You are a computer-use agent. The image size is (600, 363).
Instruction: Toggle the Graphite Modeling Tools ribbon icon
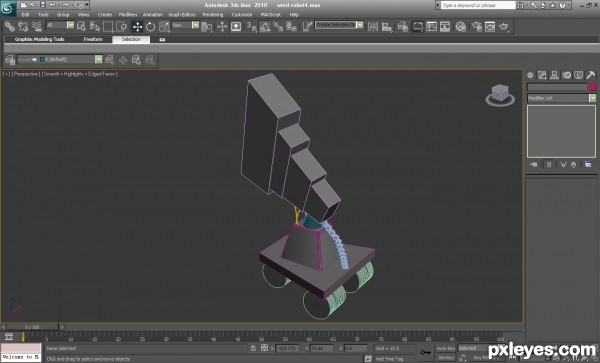418,26
